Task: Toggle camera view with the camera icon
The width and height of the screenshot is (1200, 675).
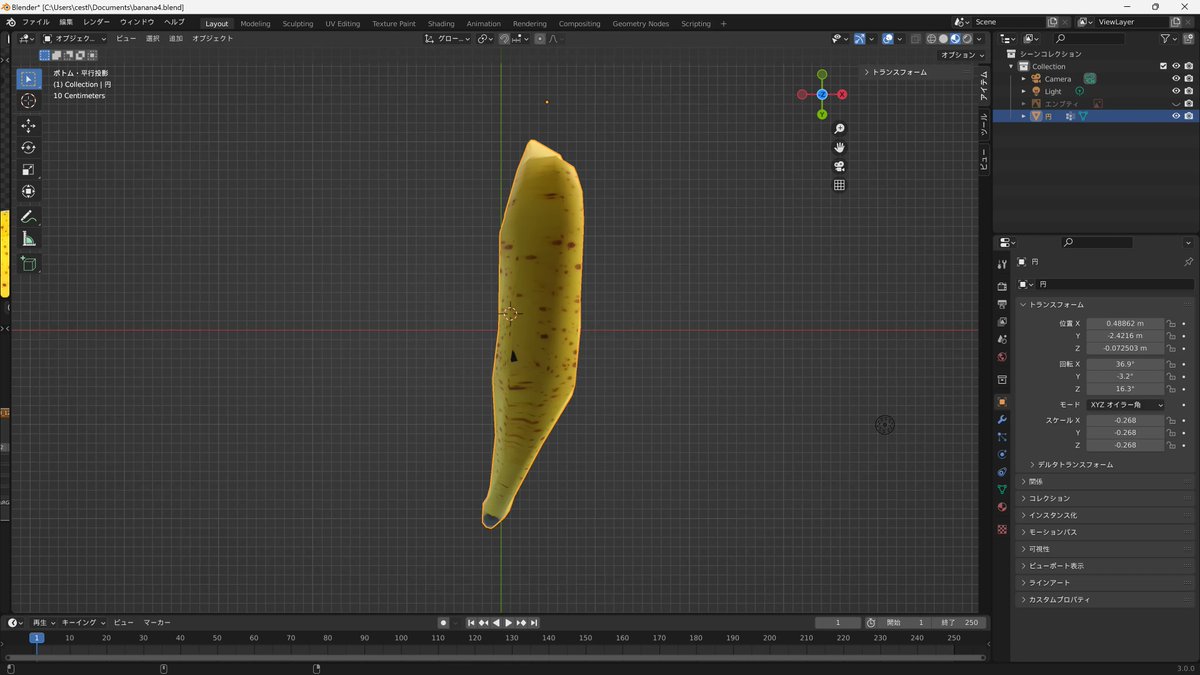Action: click(839, 166)
